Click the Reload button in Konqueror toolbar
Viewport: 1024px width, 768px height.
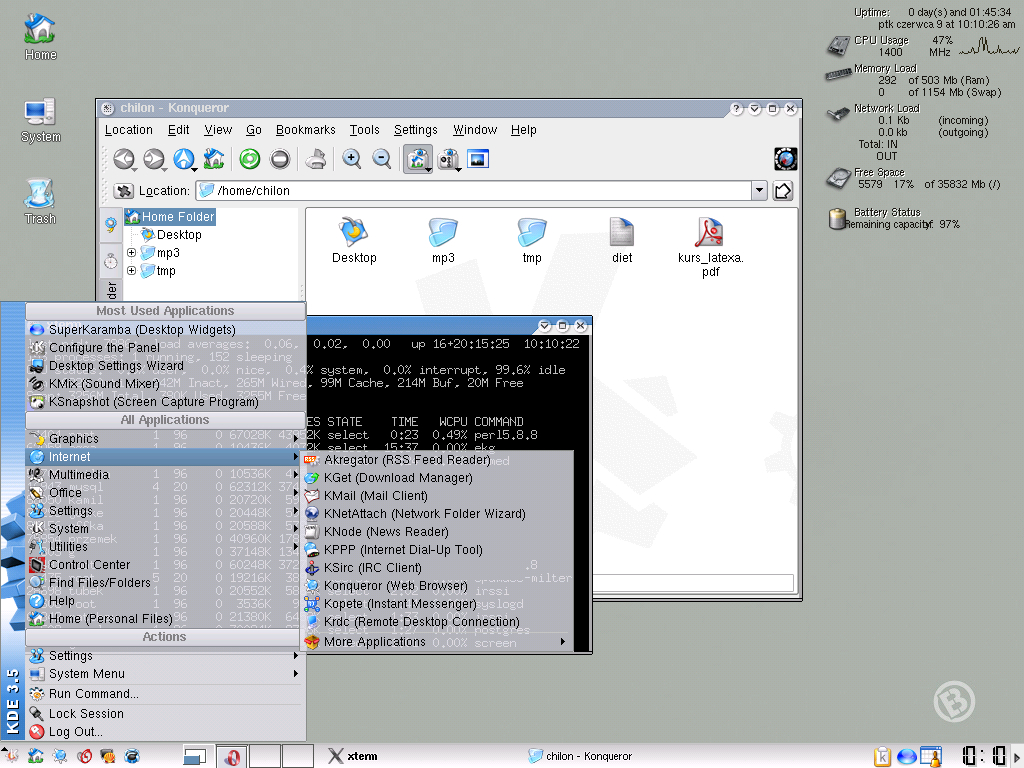249,159
